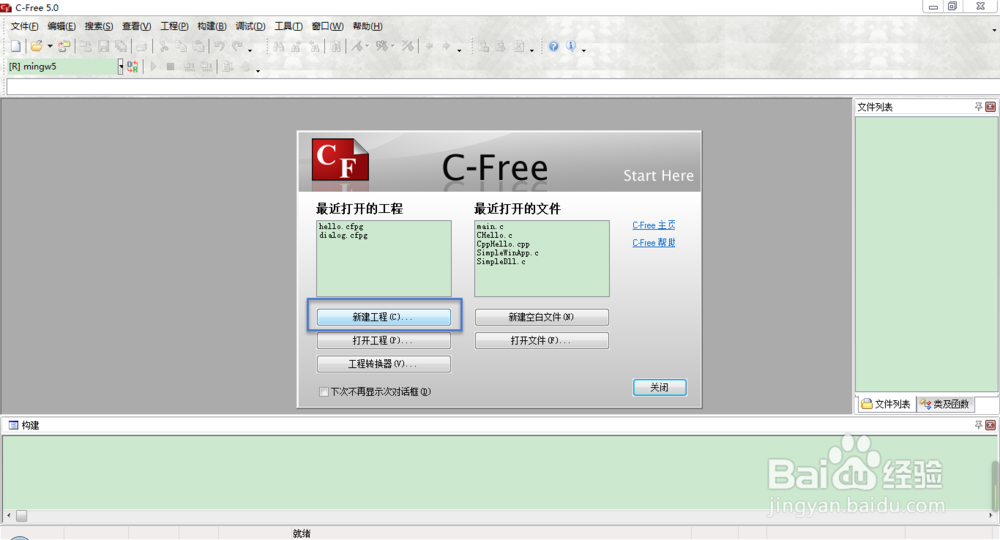Open the 文件(F) menu
This screenshot has height=540, width=1000.
(24, 26)
